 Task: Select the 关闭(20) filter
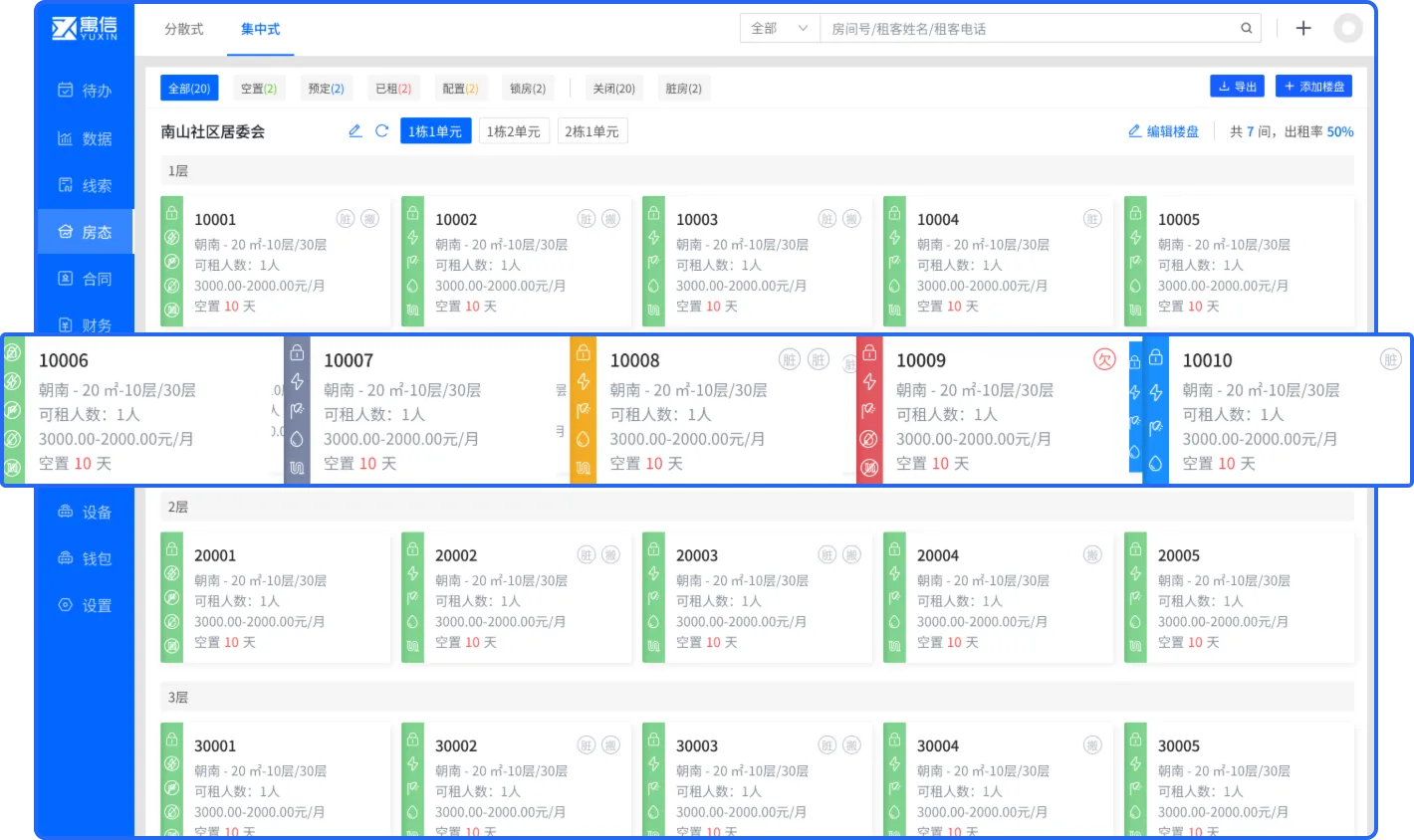pyautogui.click(x=614, y=89)
